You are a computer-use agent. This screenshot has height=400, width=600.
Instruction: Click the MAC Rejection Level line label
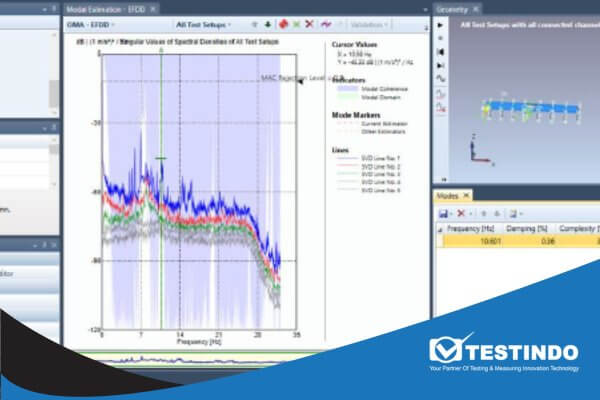302,78
